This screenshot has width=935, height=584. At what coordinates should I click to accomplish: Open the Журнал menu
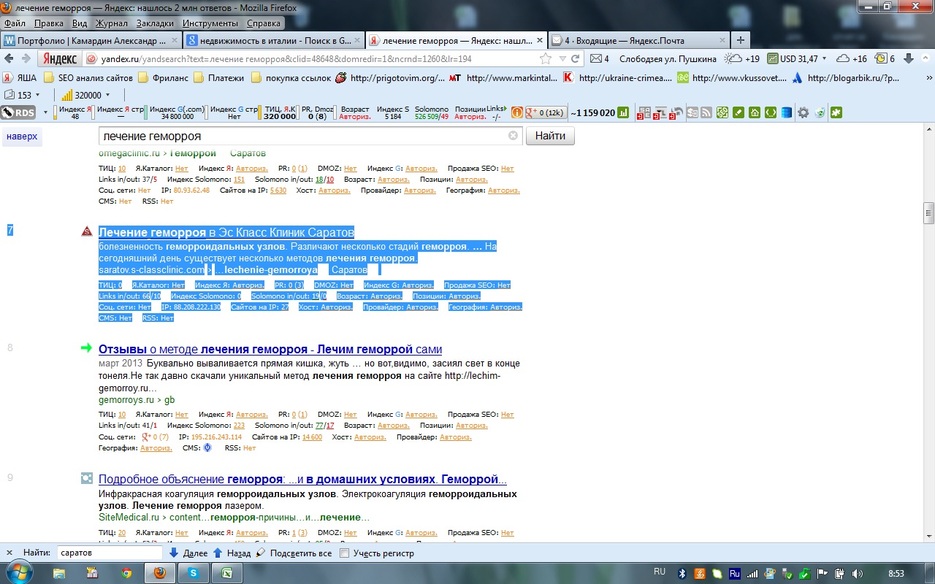(112, 23)
